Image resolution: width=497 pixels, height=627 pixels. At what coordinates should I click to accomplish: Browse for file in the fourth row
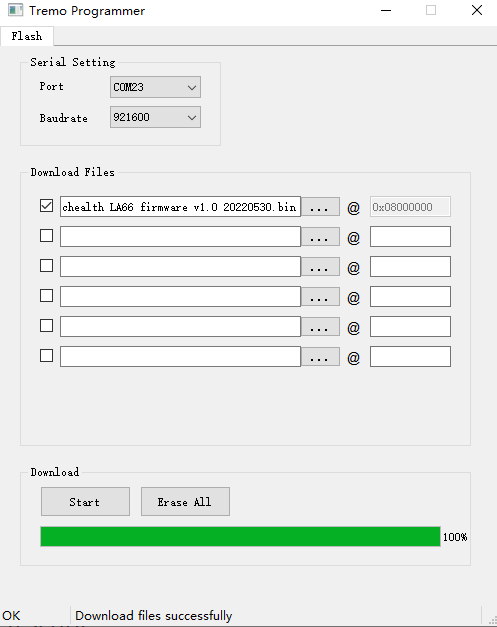point(320,297)
